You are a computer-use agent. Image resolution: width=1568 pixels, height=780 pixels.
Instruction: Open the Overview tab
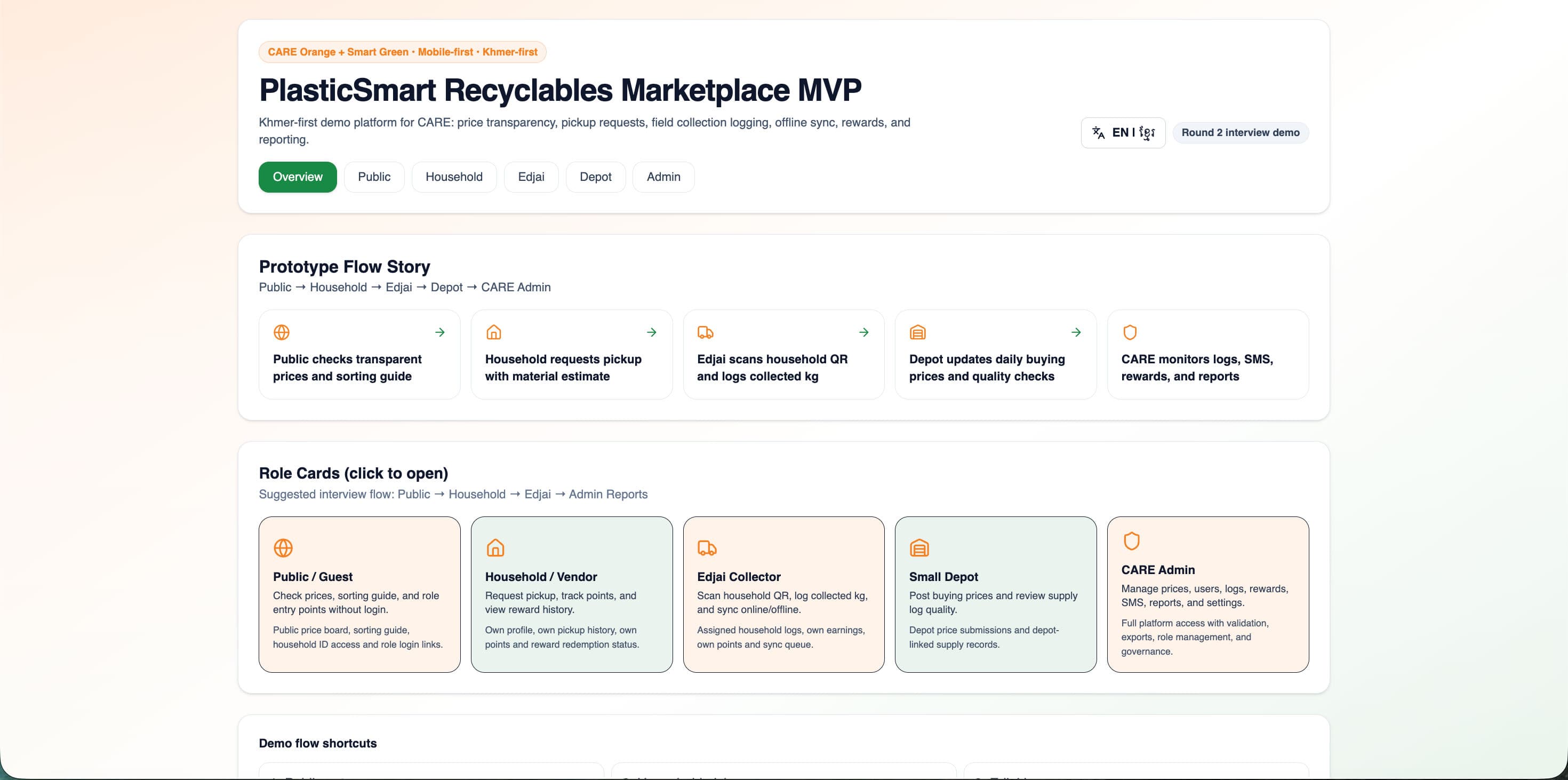(298, 177)
